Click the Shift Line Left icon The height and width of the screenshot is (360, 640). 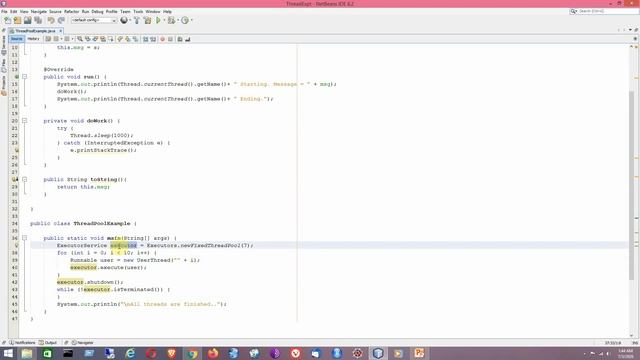point(145,39)
